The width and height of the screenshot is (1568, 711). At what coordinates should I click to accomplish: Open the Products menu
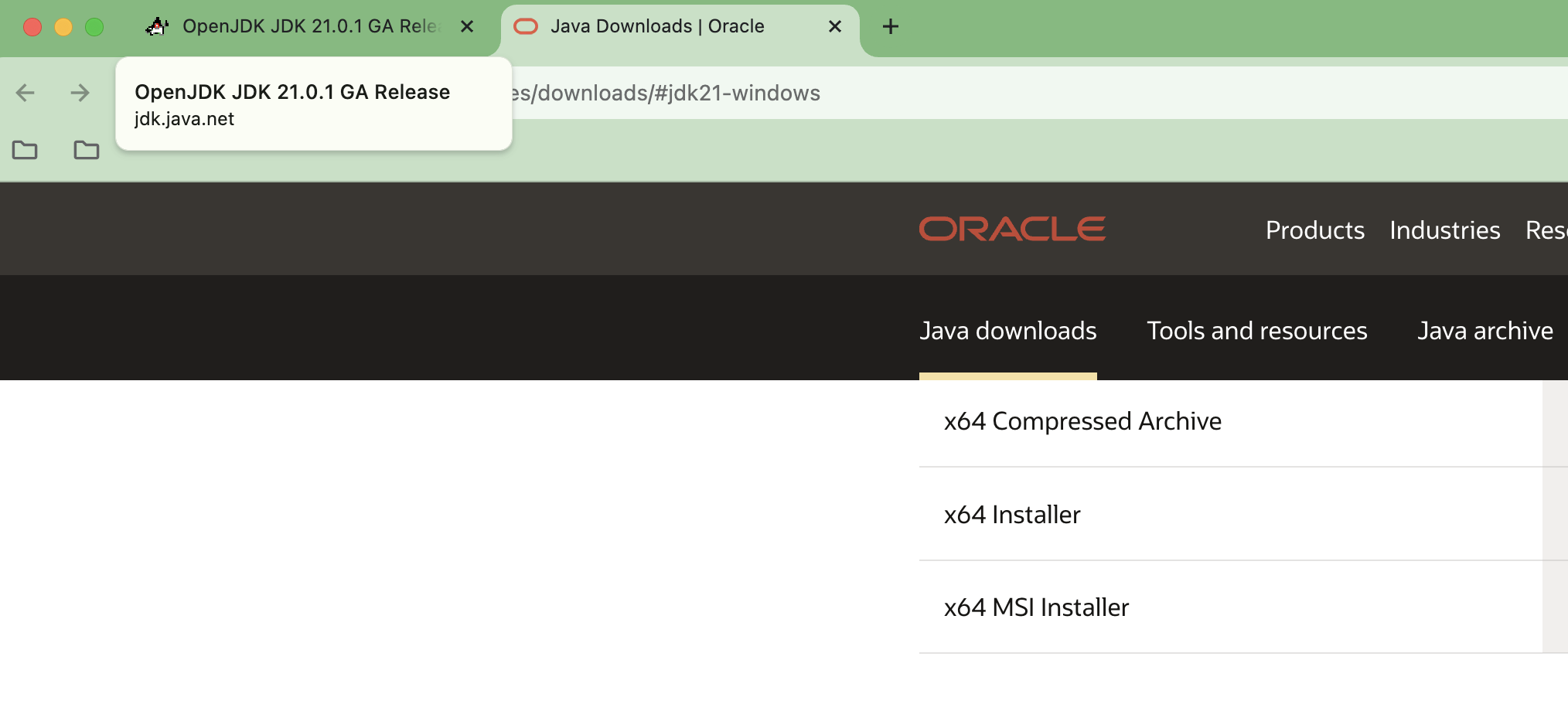[x=1314, y=230]
